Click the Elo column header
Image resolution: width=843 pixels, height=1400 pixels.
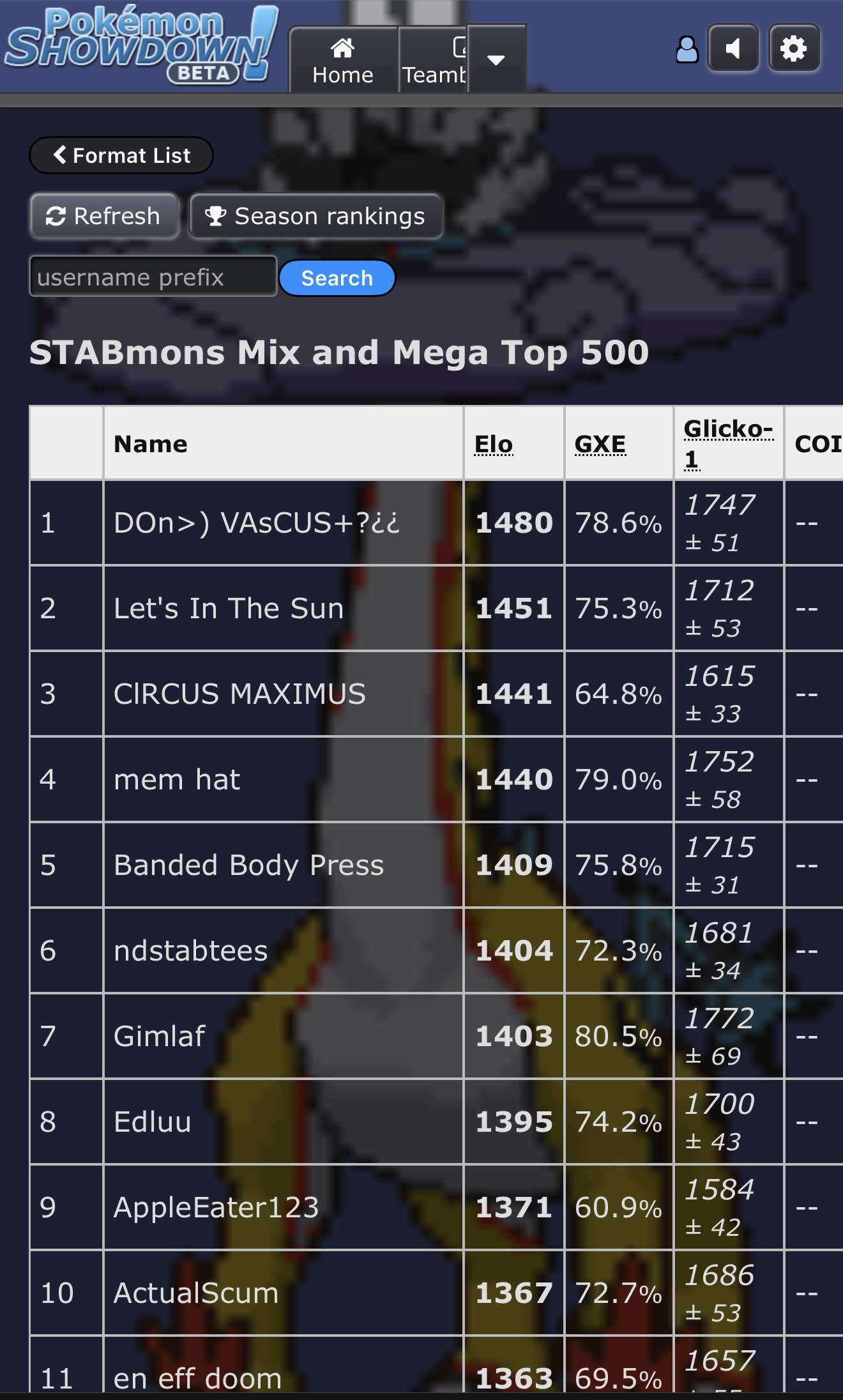[x=494, y=444]
